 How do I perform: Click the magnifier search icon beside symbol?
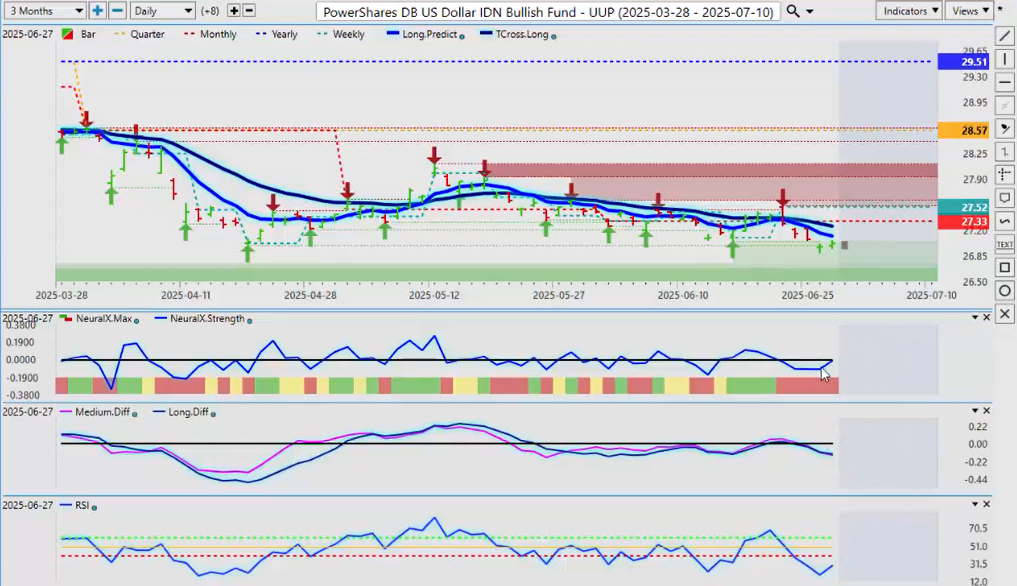[x=793, y=11]
